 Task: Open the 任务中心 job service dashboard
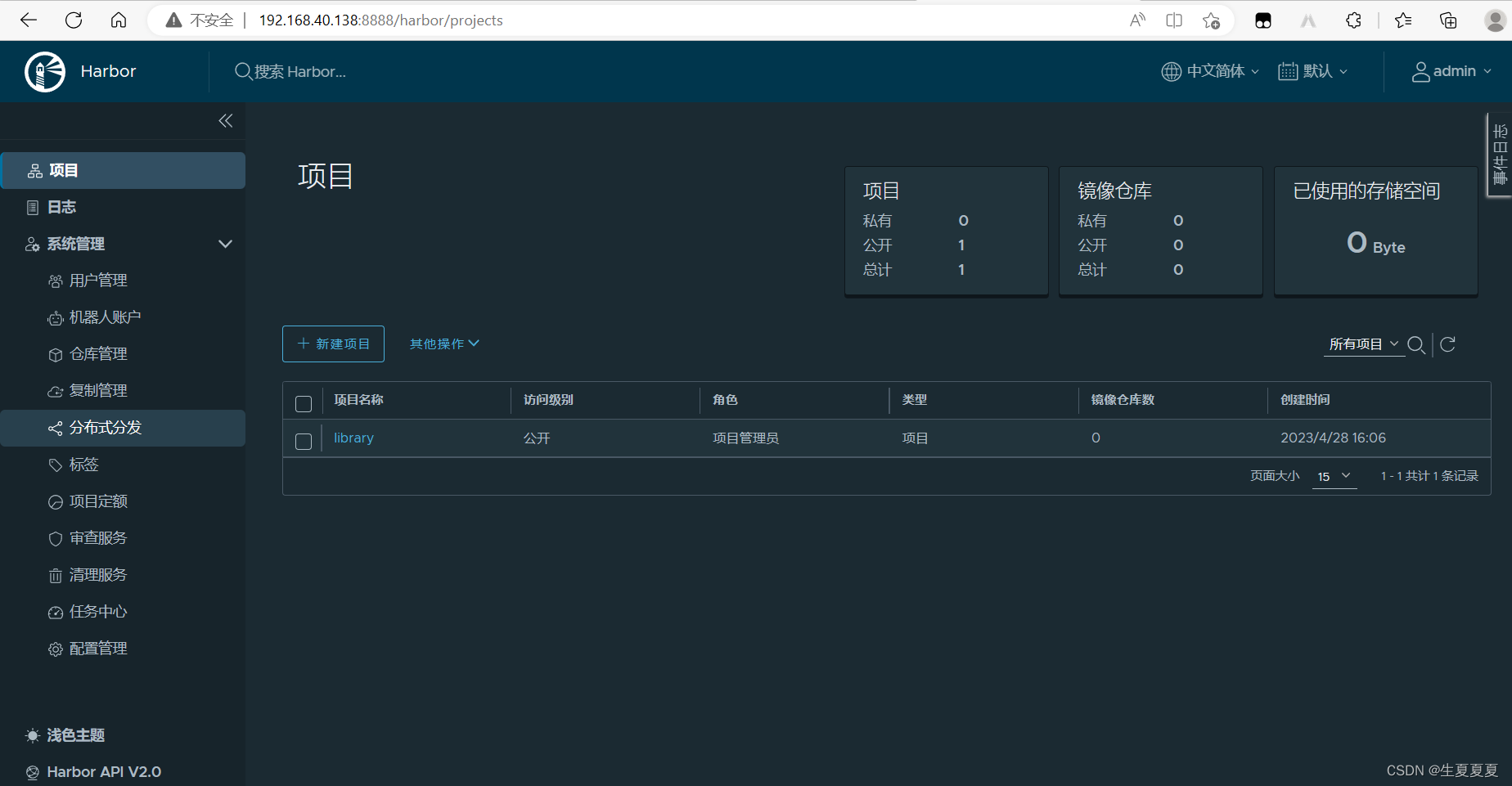tap(98, 611)
